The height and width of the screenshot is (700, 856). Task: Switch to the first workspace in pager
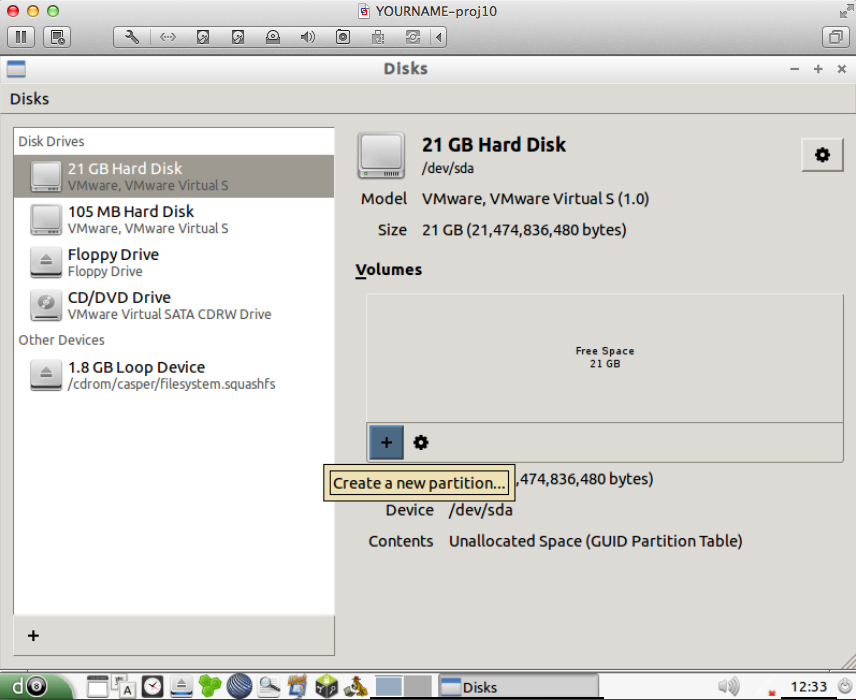pos(389,686)
